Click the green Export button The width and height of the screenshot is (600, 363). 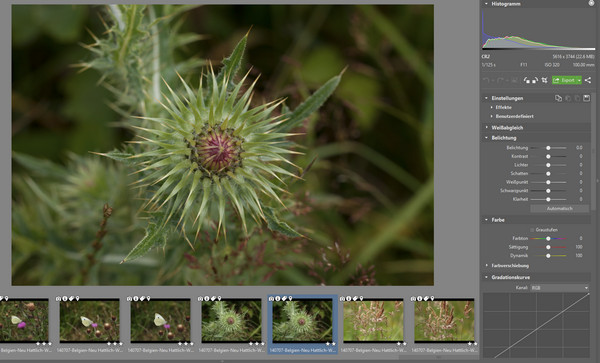(564, 80)
